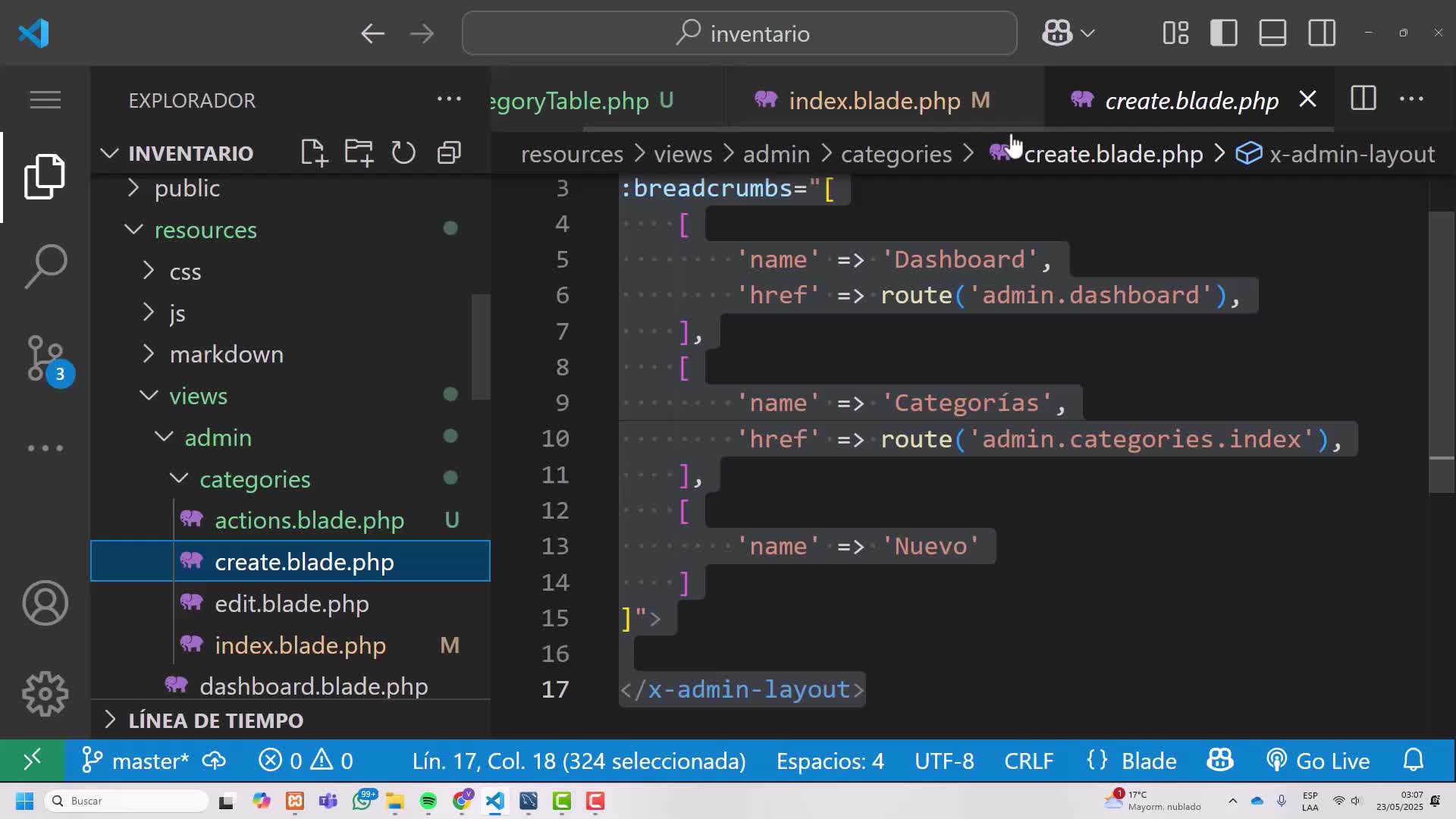Collapse the views folder
Screen dimensions: 1456x819
point(198,396)
